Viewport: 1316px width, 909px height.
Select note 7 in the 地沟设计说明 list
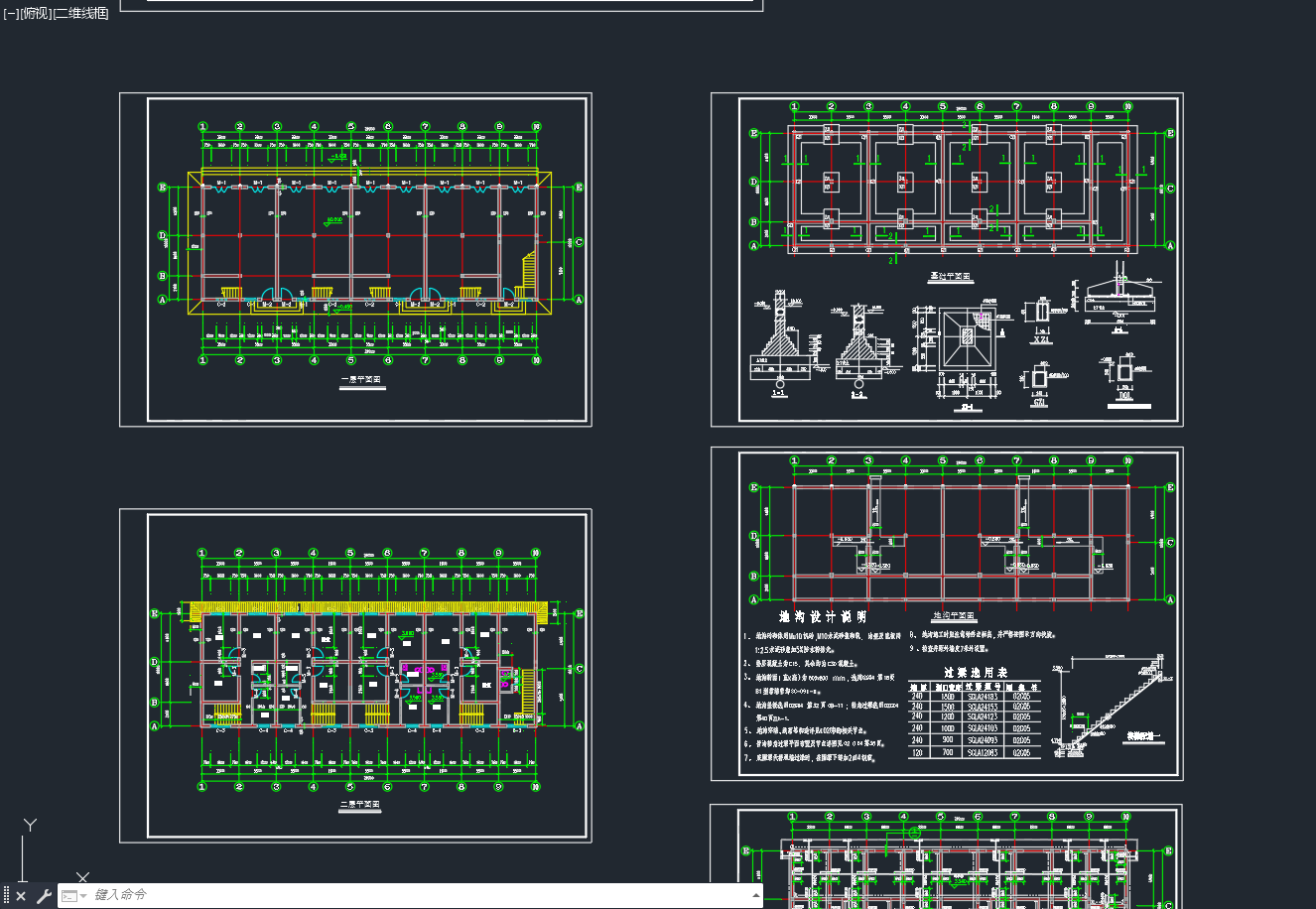pyautogui.click(x=809, y=756)
